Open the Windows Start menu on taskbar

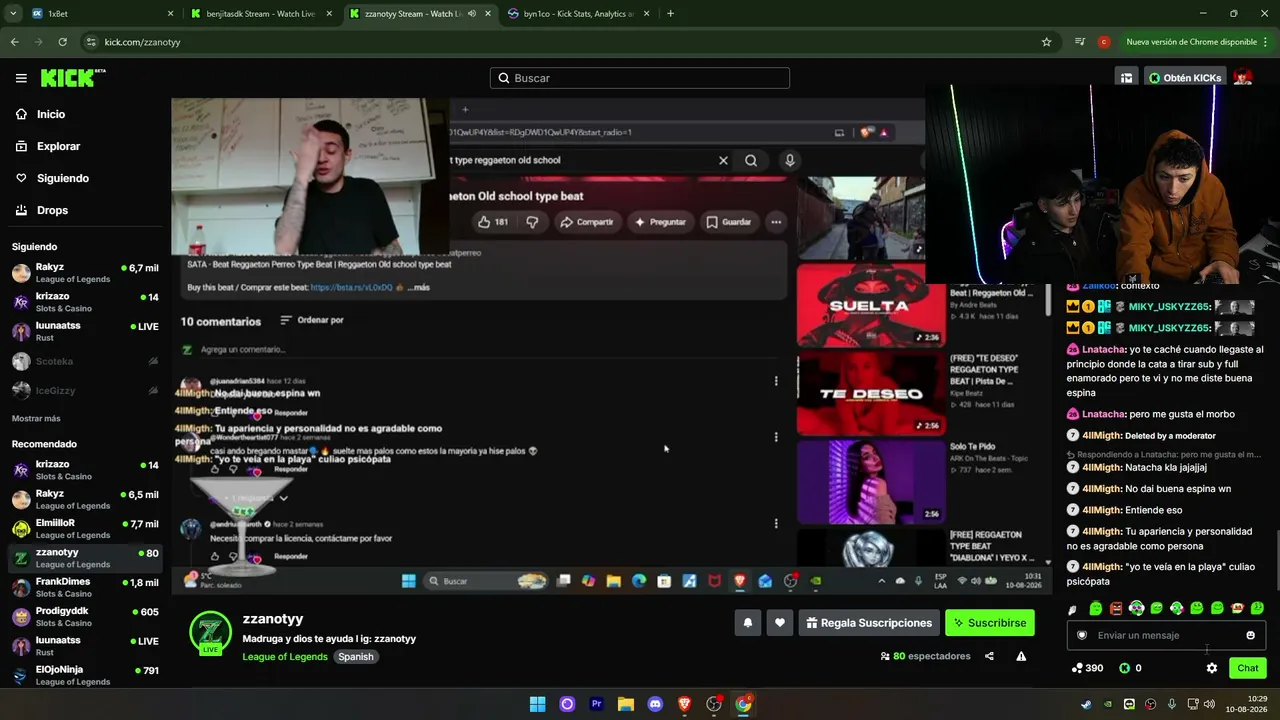click(x=537, y=704)
